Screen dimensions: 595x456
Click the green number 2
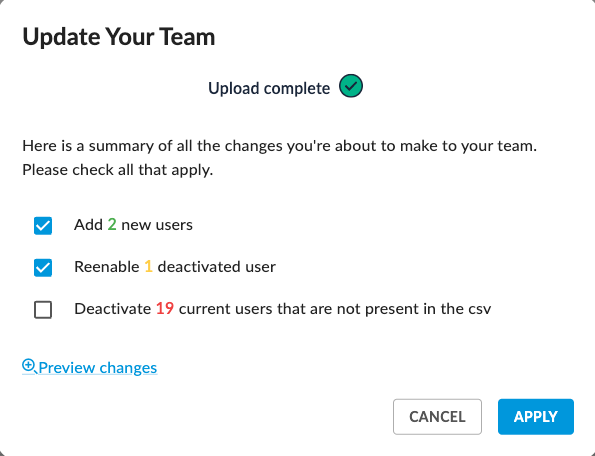click(112, 225)
